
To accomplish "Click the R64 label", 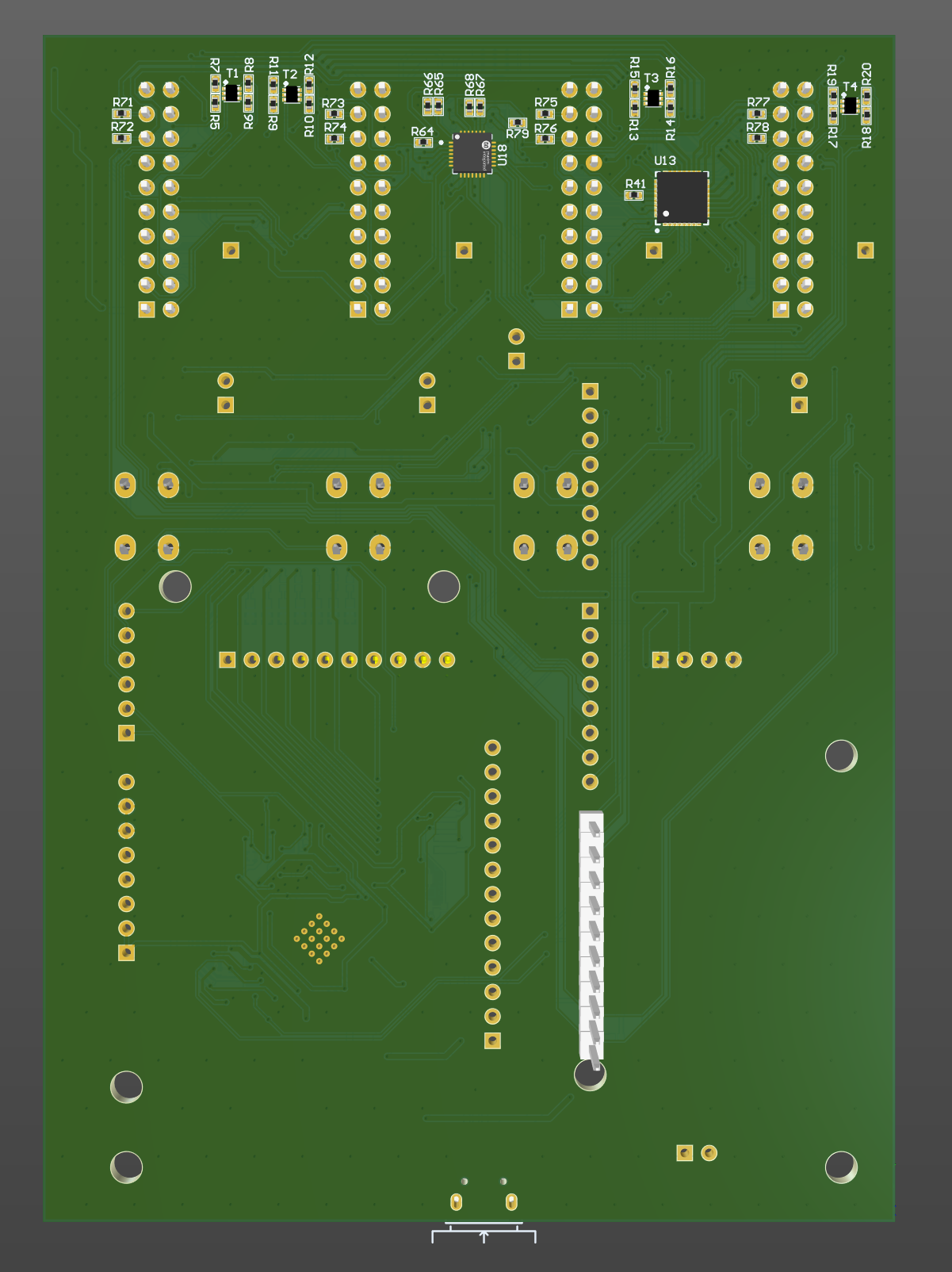I will (x=422, y=132).
